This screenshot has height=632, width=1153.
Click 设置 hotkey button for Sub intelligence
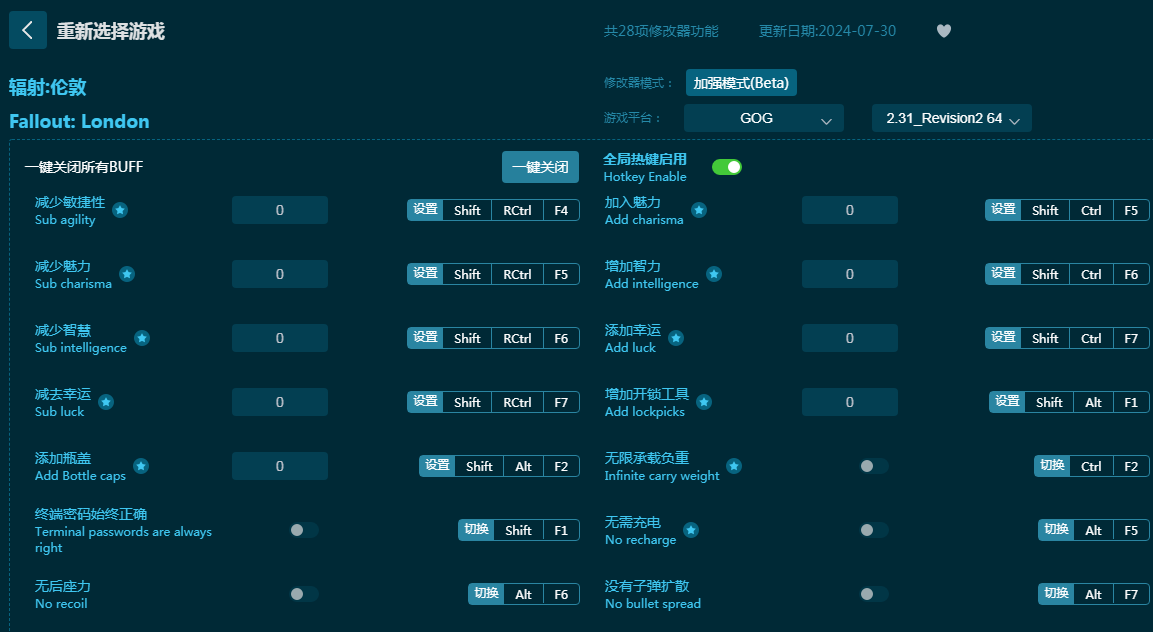(426, 338)
